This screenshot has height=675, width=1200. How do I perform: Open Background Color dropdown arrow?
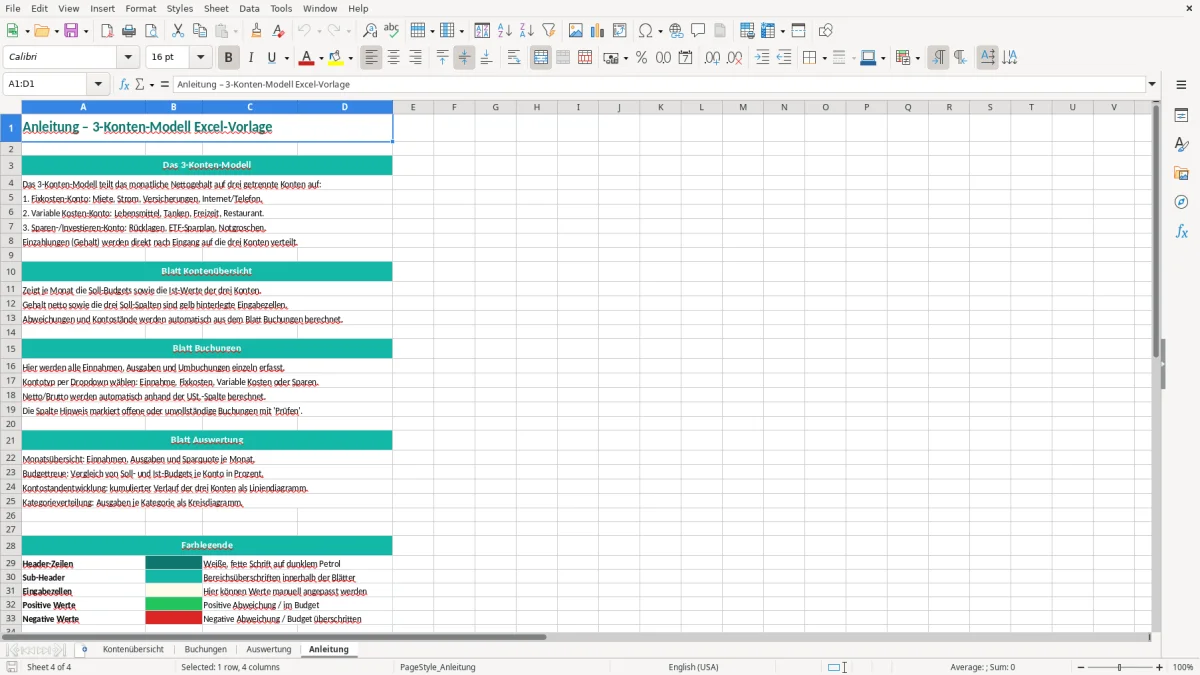tap(351, 58)
